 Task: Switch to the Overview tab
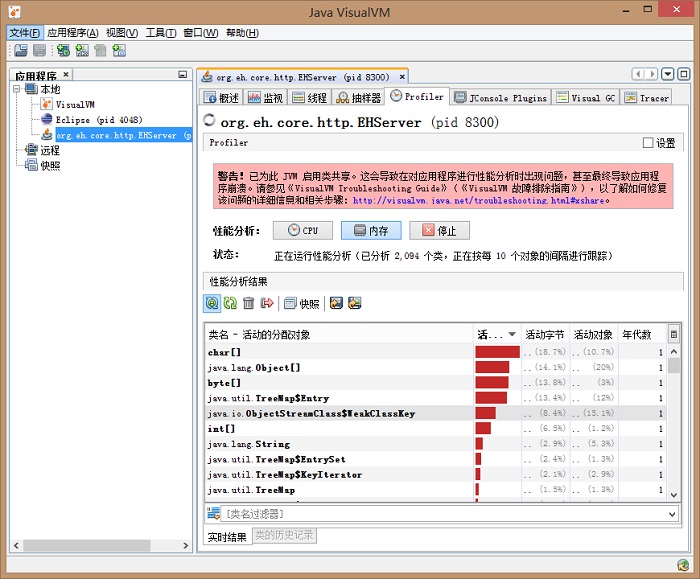221,97
